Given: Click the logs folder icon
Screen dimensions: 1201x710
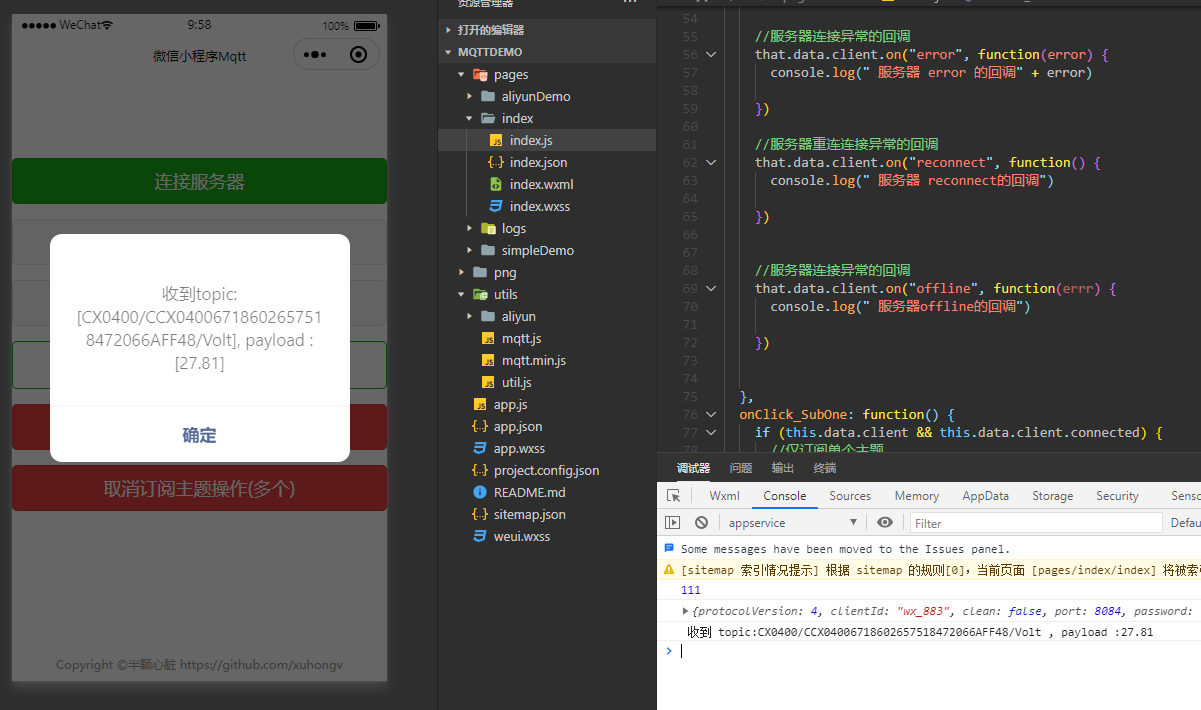Looking at the screenshot, I should tap(488, 228).
